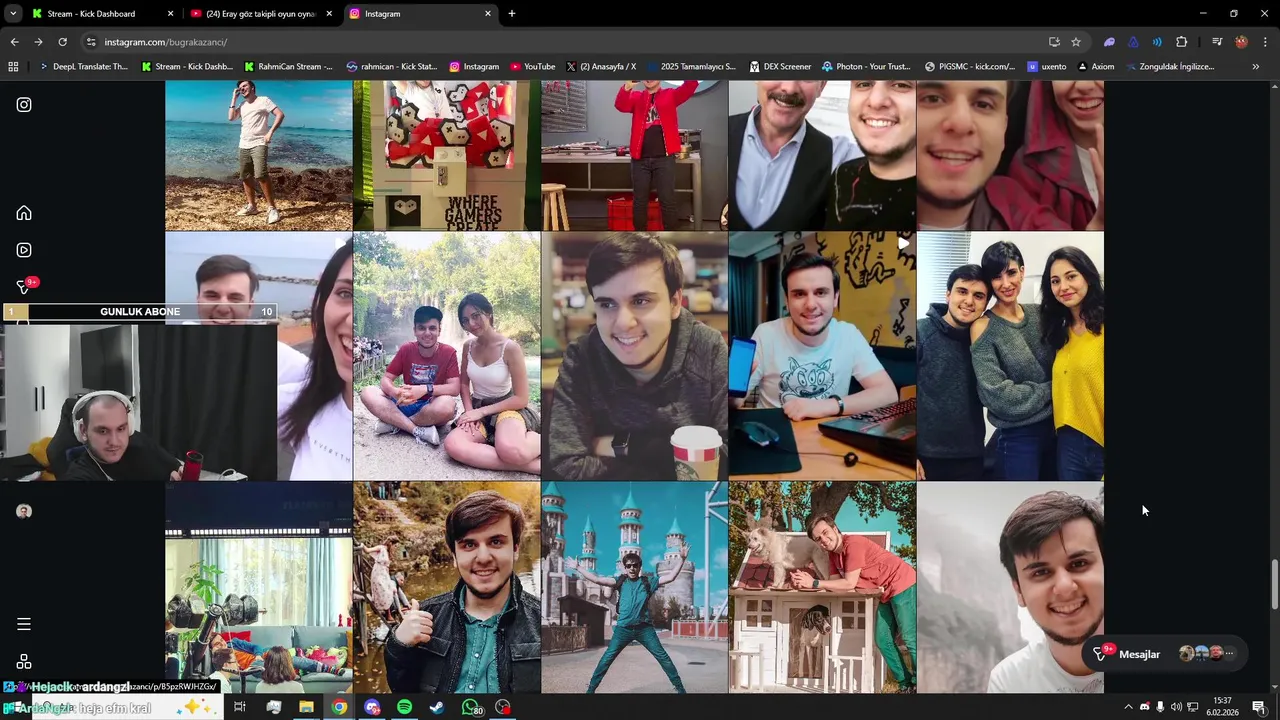Open post with dog on doghouse

822,588
